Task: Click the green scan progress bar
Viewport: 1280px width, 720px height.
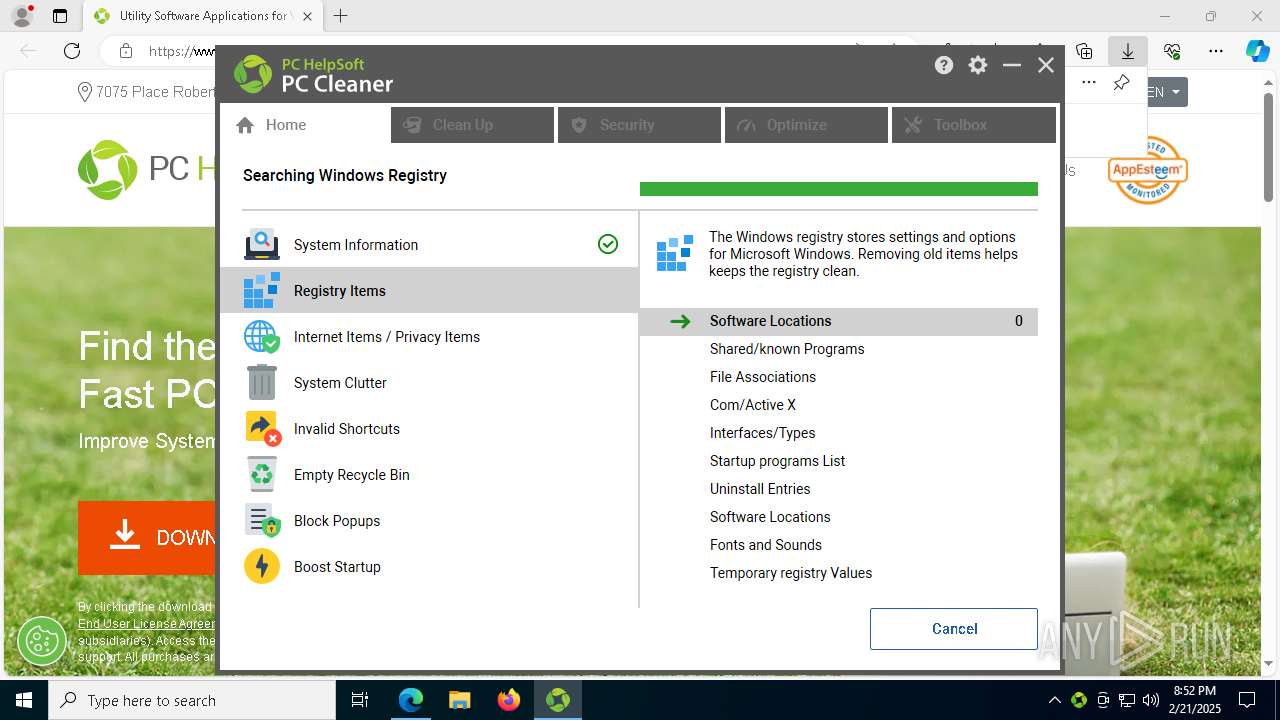Action: pos(839,189)
